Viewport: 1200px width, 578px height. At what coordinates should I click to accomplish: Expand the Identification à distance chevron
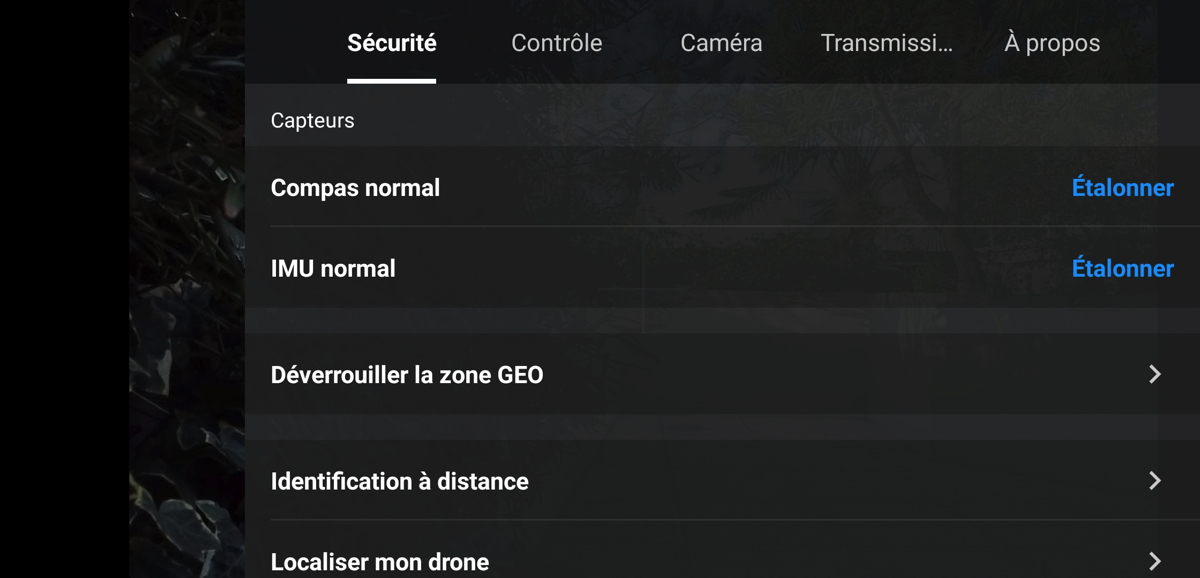[x=1155, y=481]
